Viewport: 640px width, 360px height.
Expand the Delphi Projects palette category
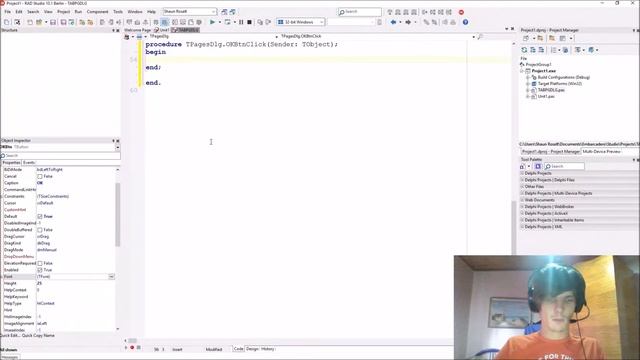[x=522, y=173]
